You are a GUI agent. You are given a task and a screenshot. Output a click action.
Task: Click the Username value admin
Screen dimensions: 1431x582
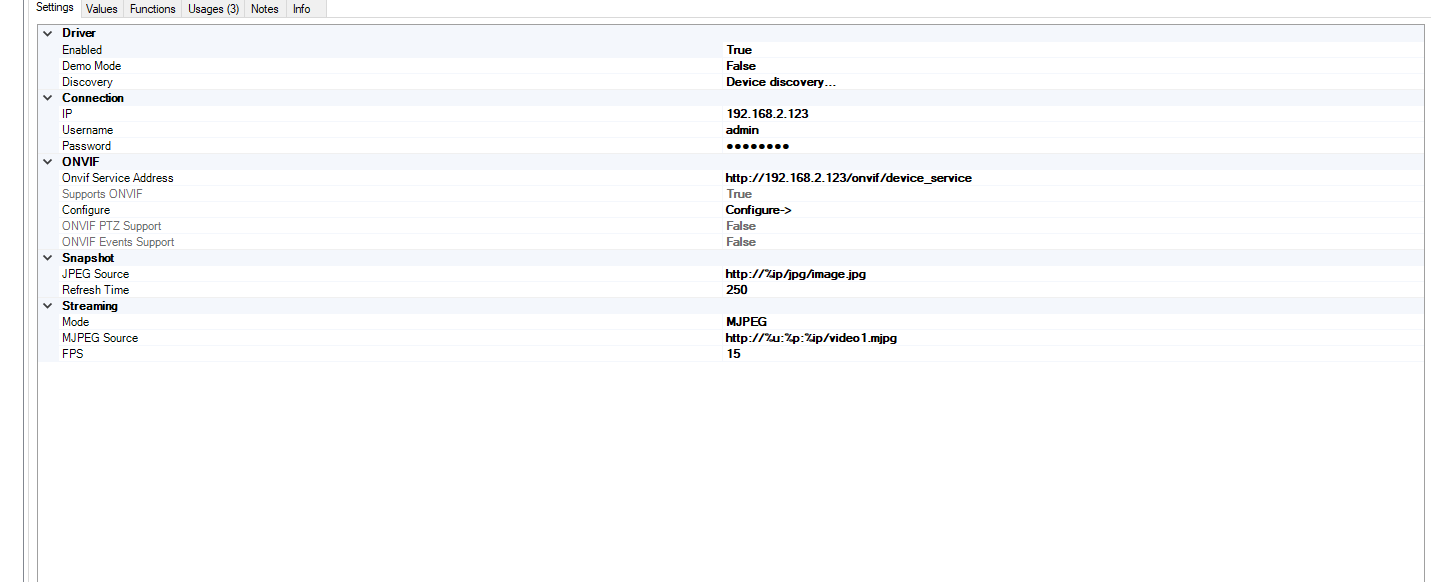(742, 130)
